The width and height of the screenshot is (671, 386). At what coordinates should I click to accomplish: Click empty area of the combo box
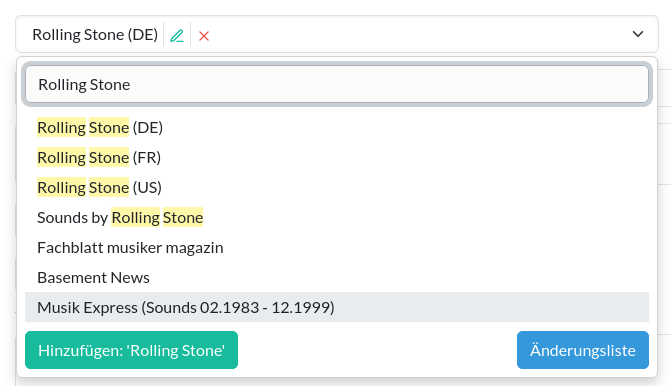coord(419,34)
